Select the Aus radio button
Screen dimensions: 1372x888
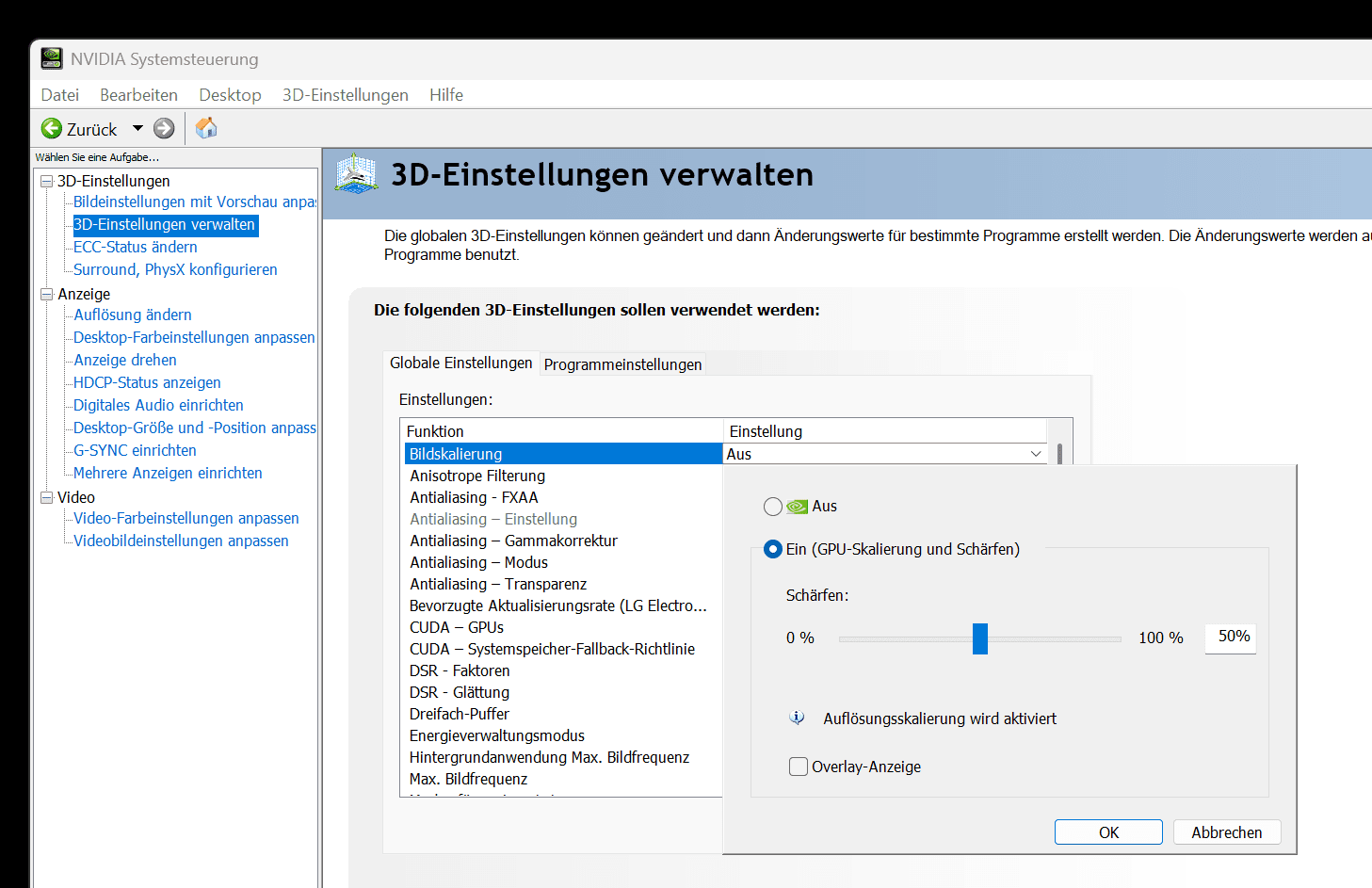click(x=773, y=507)
